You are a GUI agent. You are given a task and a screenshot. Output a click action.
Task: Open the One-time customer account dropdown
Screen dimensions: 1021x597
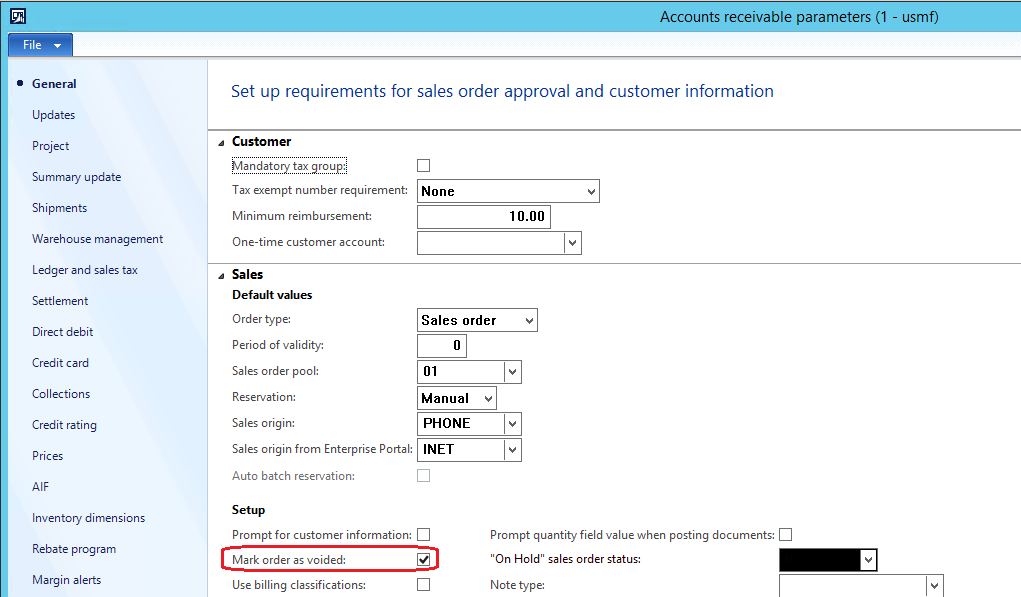pyautogui.click(x=572, y=242)
